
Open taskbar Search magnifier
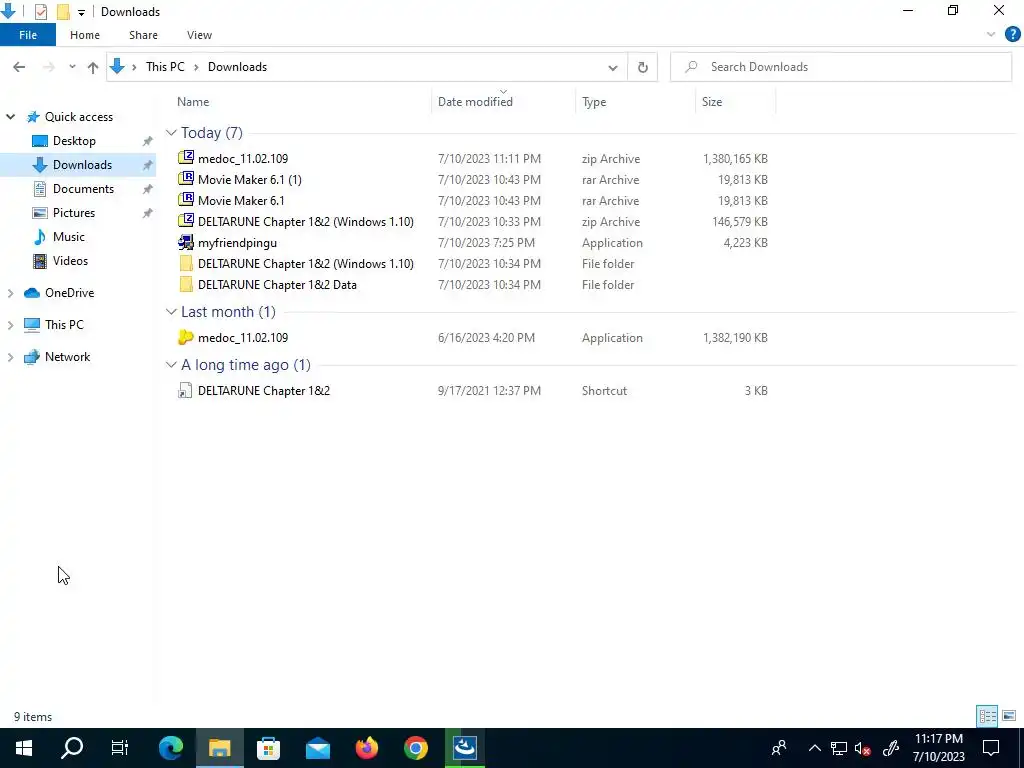pos(72,748)
